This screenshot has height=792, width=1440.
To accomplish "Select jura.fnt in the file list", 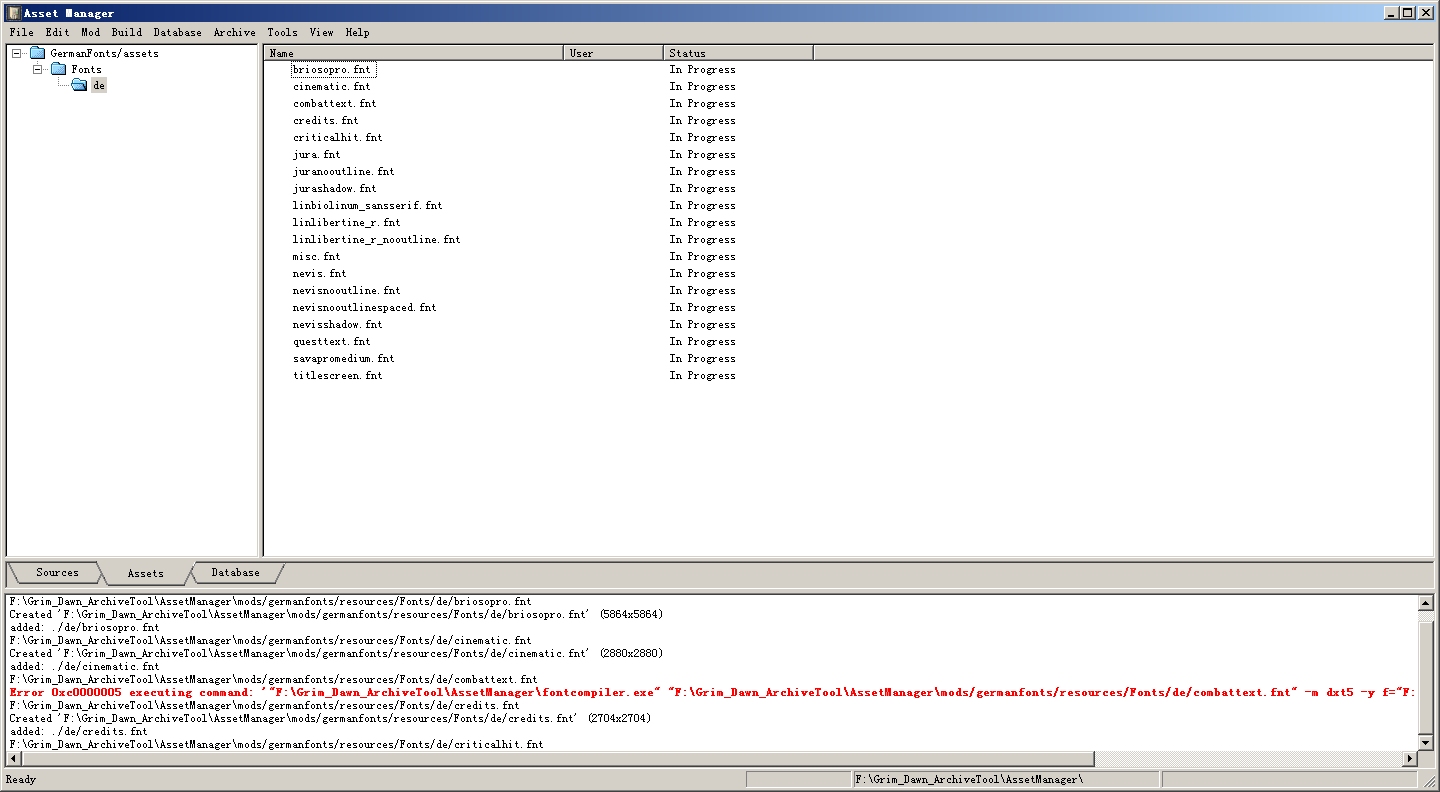I will click(316, 155).
